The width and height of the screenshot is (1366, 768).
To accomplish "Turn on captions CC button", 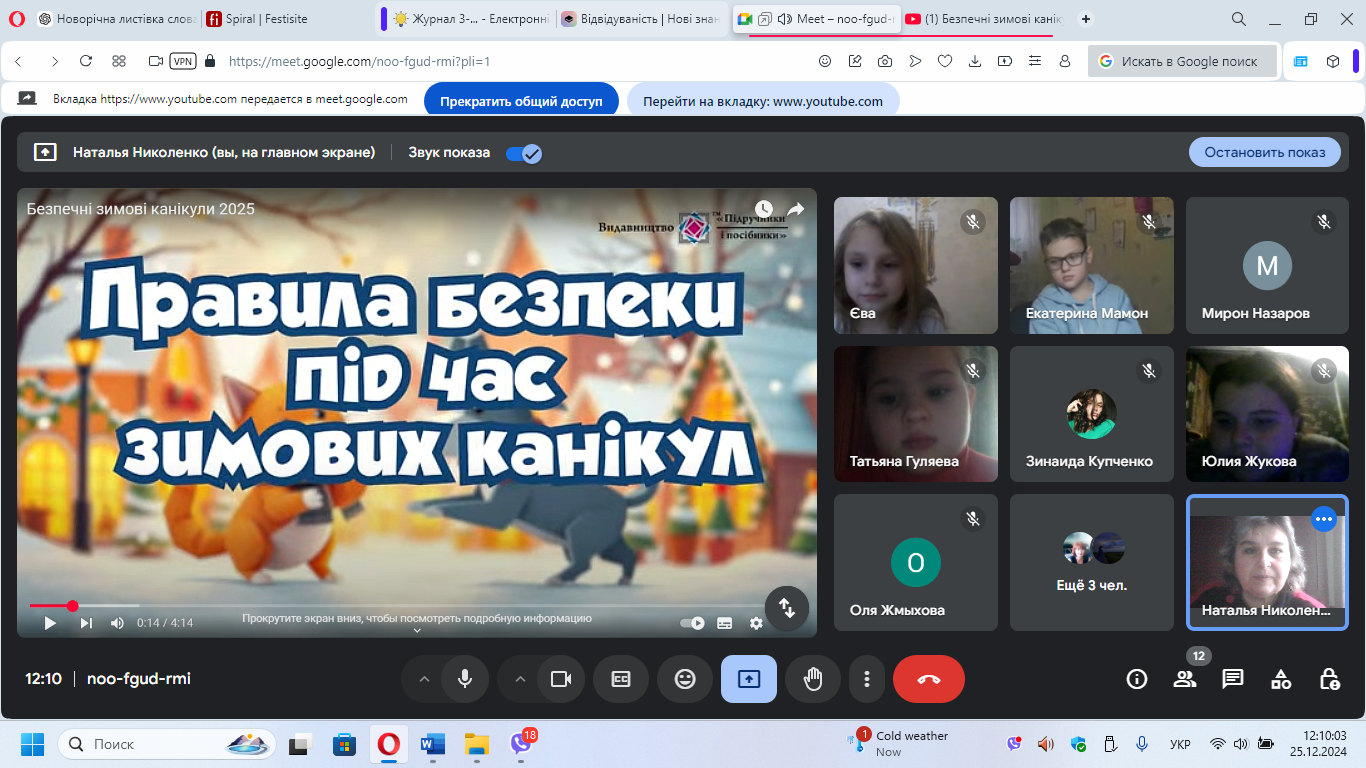I will 621,679.
